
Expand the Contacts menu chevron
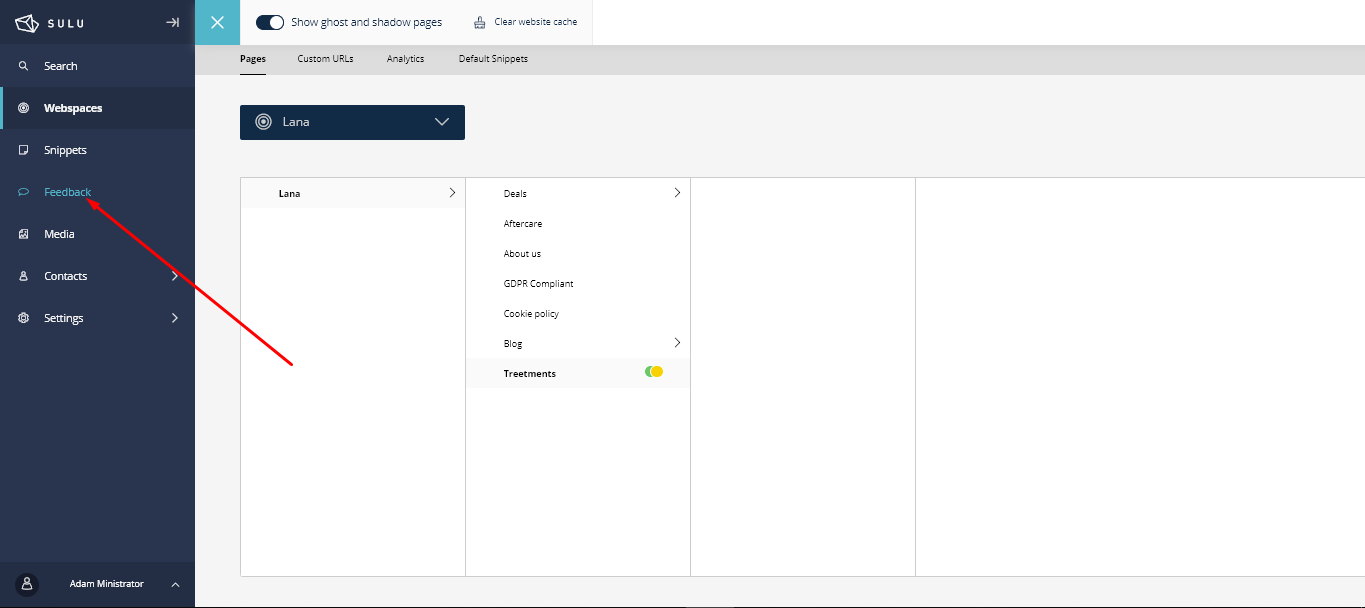pyautogui.click(x=175, y=276)
